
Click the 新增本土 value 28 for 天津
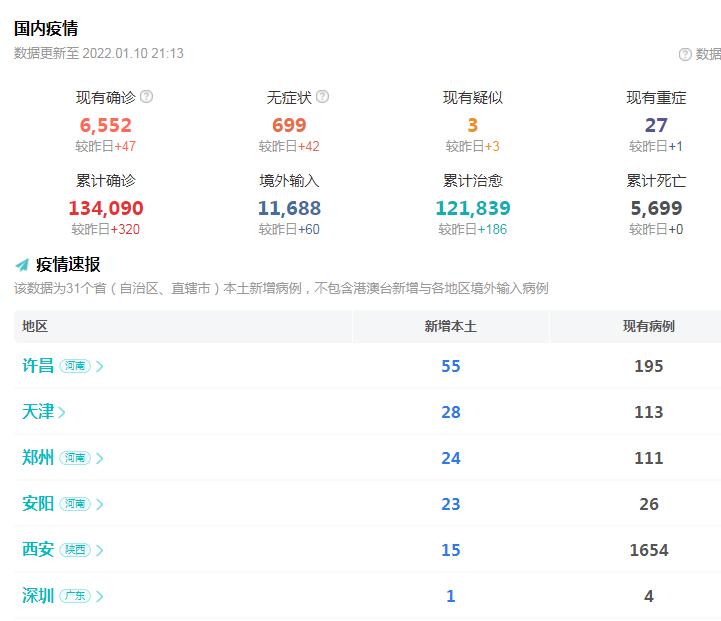click(451, 412)
